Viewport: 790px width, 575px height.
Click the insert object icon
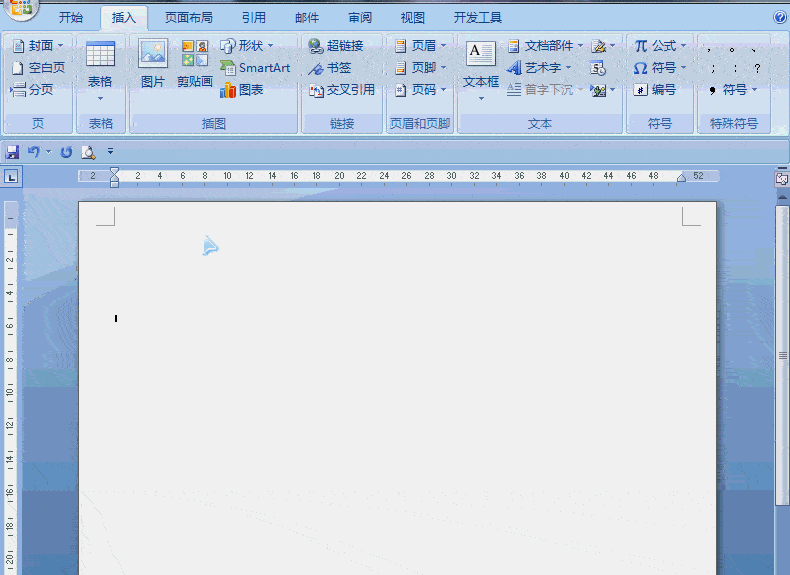599,90
